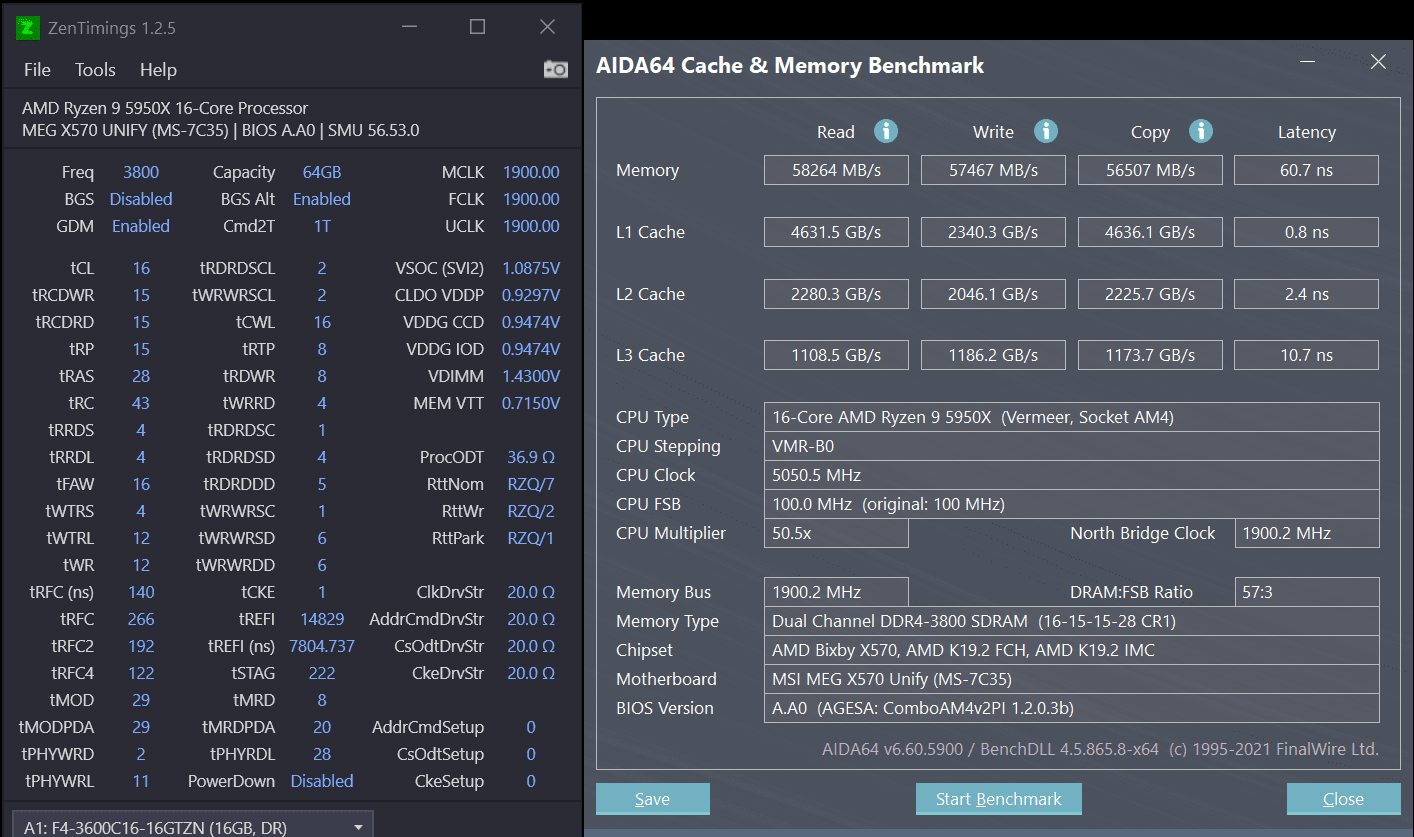Click Capacity value 64GB
This screenshot has width=1414, height=837.
tap(322, 172)
